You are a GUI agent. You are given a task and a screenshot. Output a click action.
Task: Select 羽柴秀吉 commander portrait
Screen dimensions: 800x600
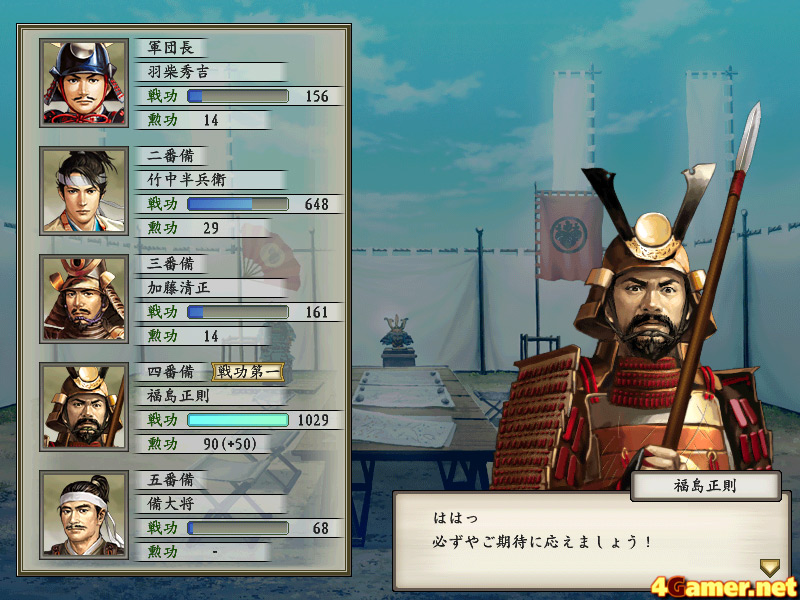point(84,83)
